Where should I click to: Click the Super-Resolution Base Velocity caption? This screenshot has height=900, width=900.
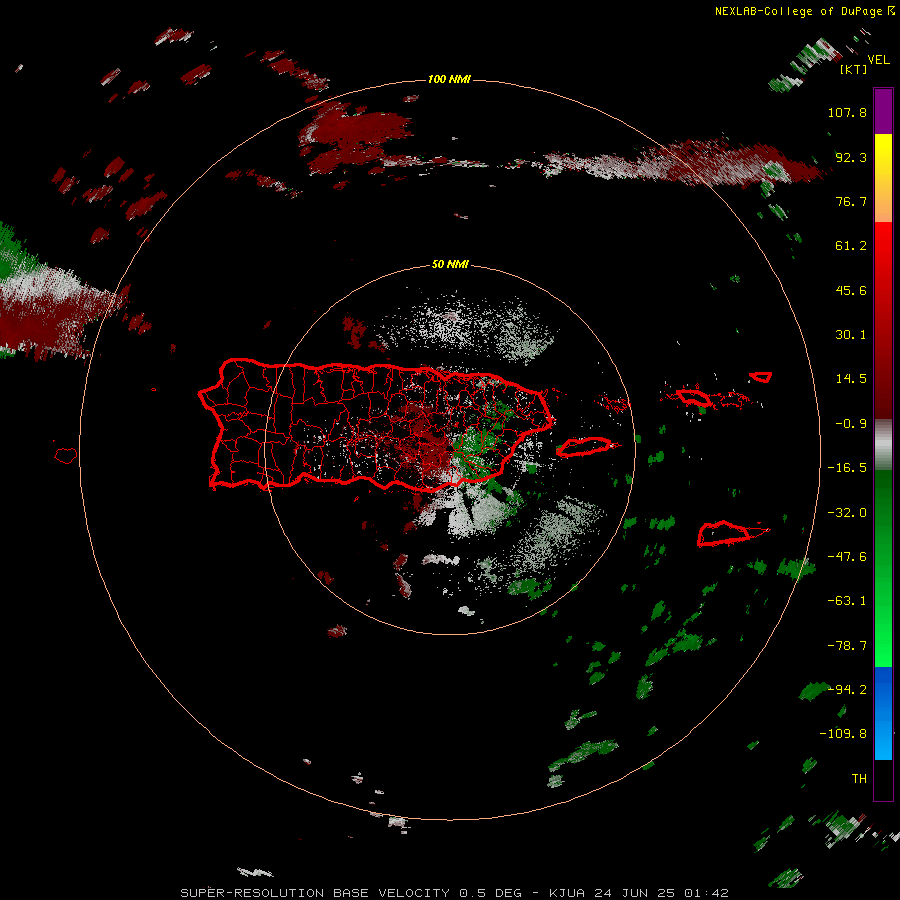click(455, 893)
